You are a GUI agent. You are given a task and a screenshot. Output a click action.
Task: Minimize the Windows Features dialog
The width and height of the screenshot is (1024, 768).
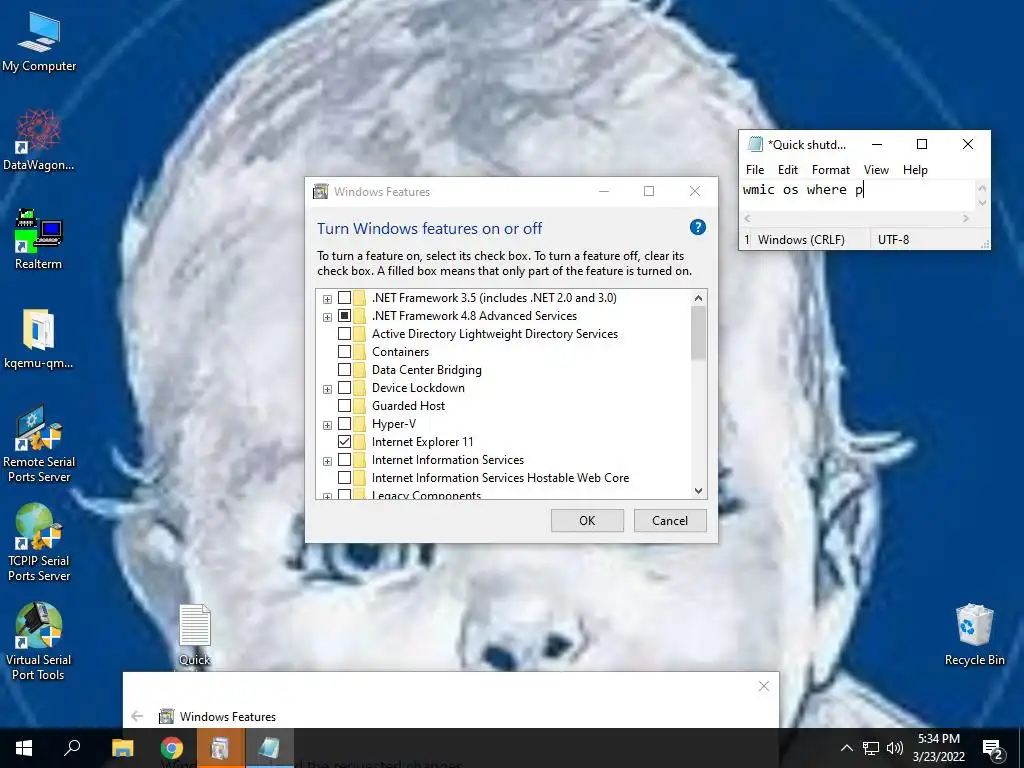click(603, 191)
